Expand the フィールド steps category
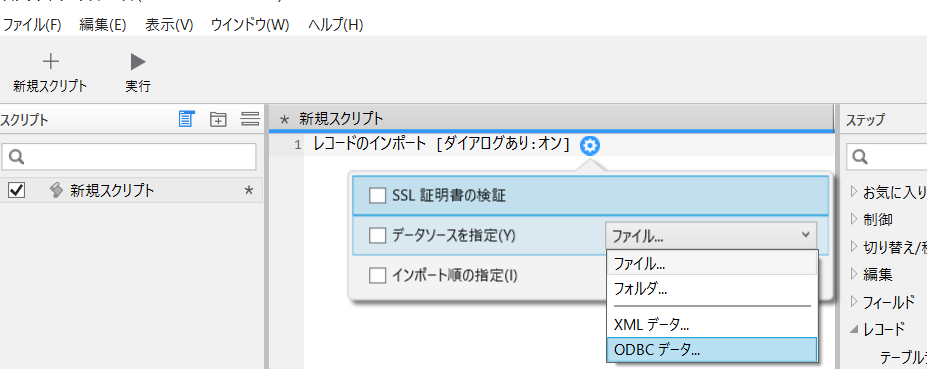Screen dimensions: 927x369 point(854,302)
